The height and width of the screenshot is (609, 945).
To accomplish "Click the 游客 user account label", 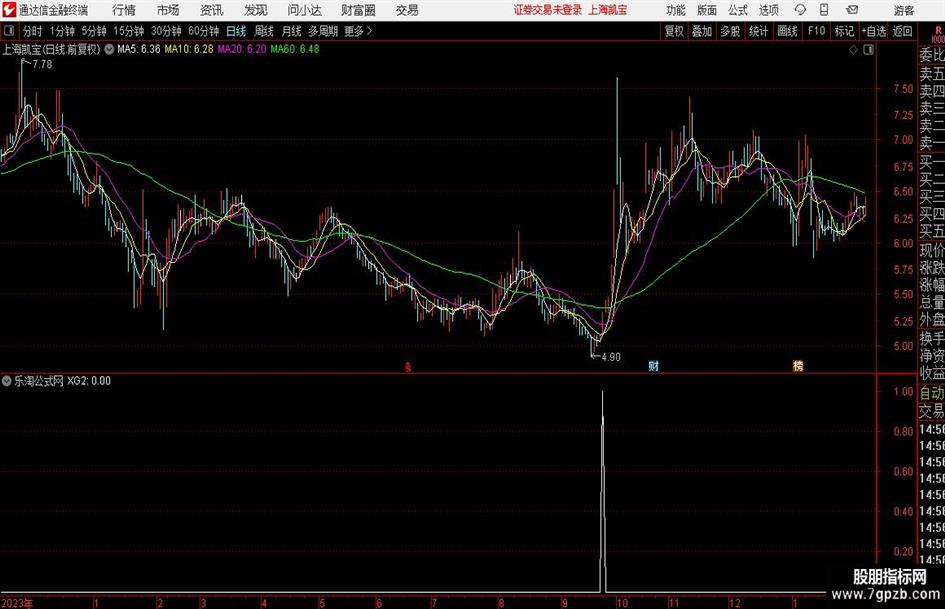I will 903,10.
